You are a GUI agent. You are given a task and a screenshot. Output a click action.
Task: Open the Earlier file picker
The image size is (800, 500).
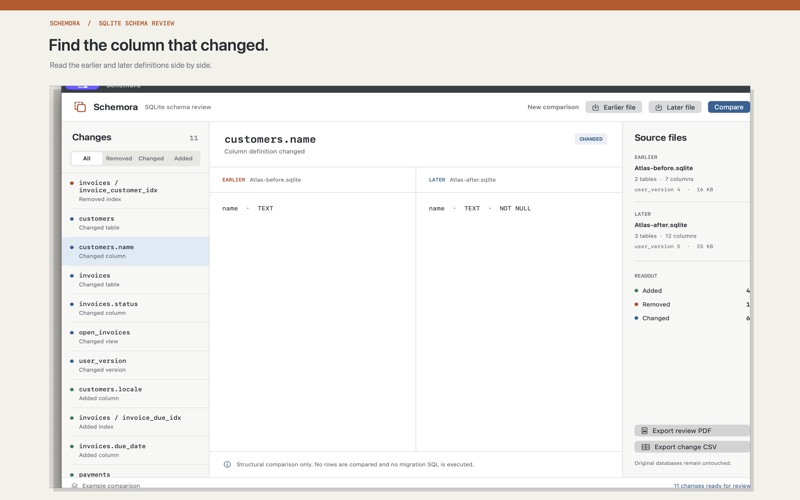614,107
